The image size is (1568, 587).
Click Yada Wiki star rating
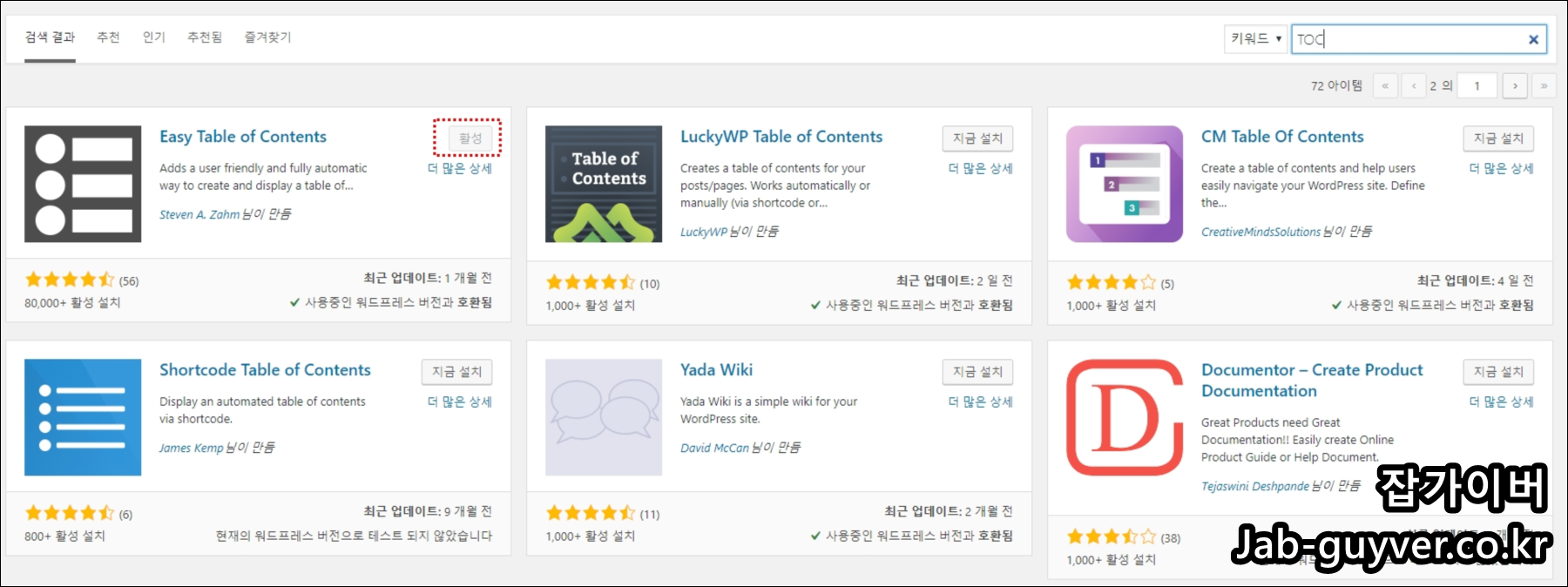pos(591,513)
